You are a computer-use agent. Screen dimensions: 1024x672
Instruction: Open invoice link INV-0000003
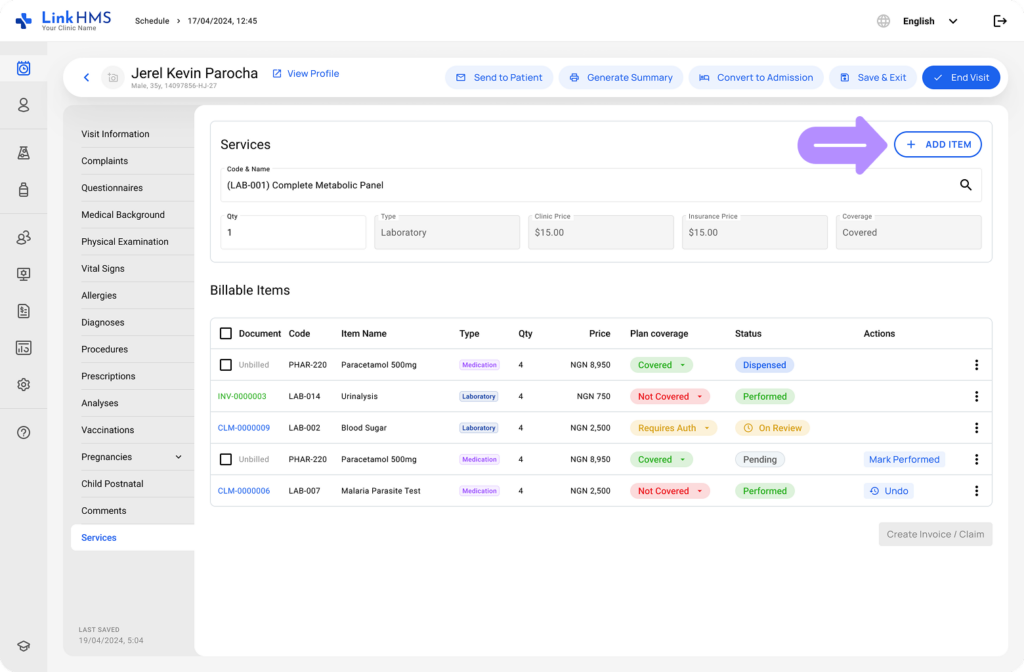pyautogui.click(x=242, y=396)
